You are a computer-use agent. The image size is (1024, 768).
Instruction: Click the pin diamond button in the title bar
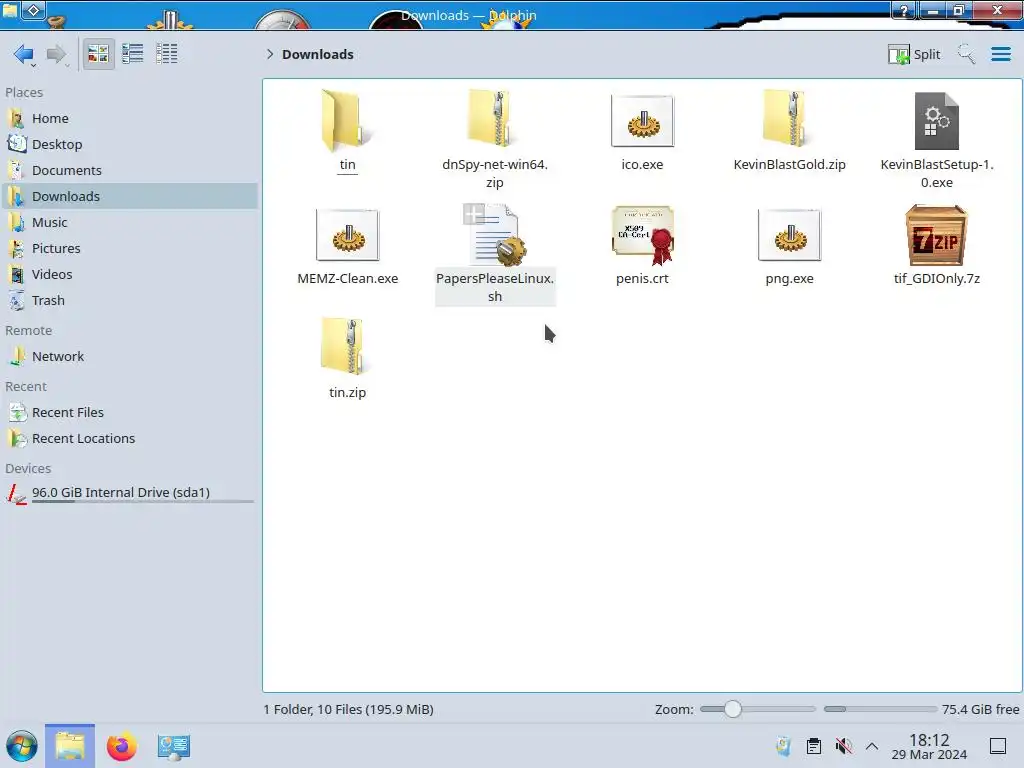click(34, 10)
